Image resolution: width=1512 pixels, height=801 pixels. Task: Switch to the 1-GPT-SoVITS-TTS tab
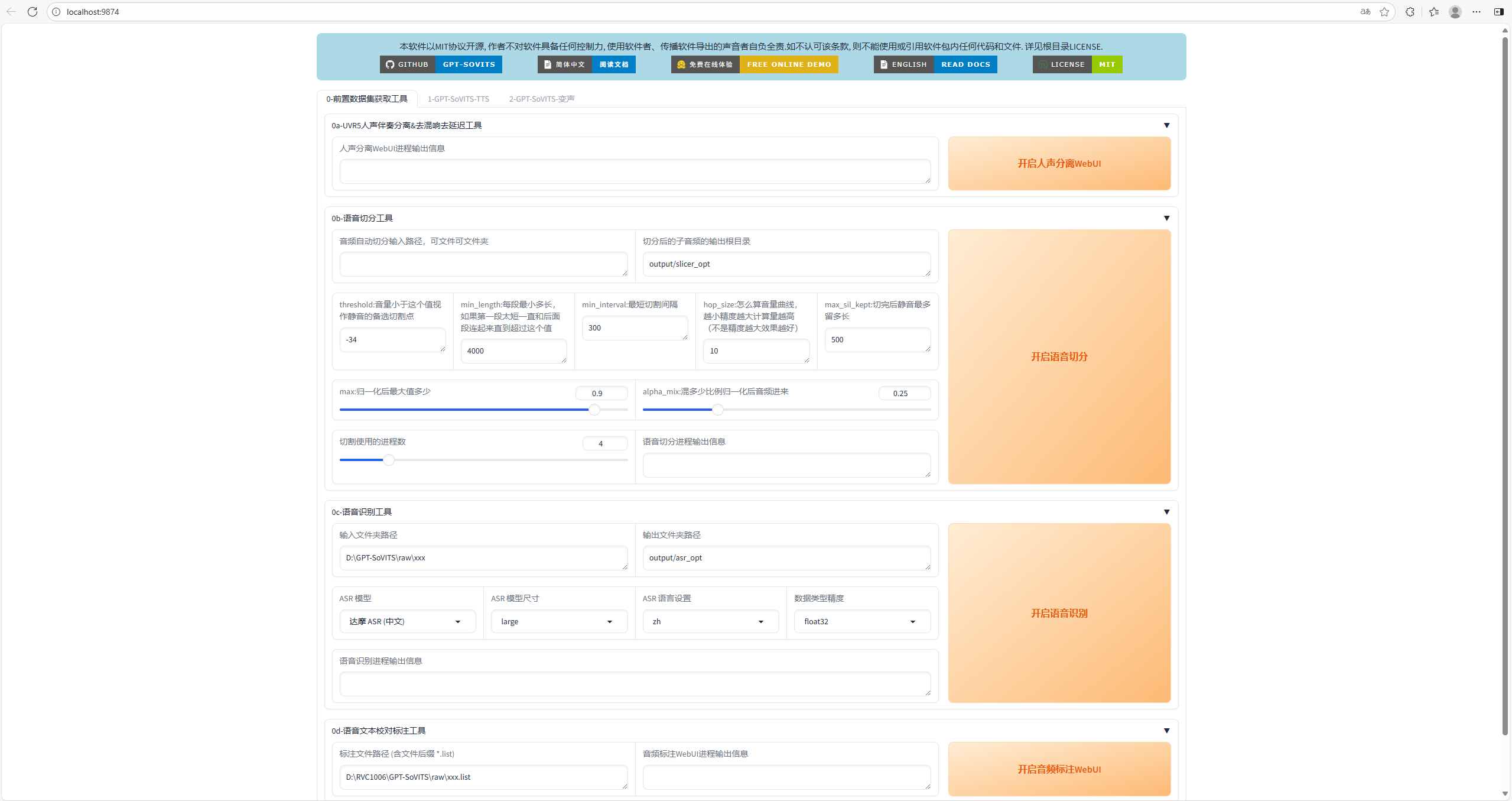click(458, 99)
